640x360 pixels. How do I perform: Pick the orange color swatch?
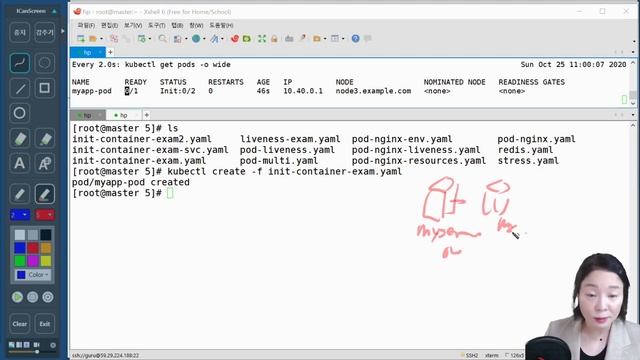(x=46, y=248)
